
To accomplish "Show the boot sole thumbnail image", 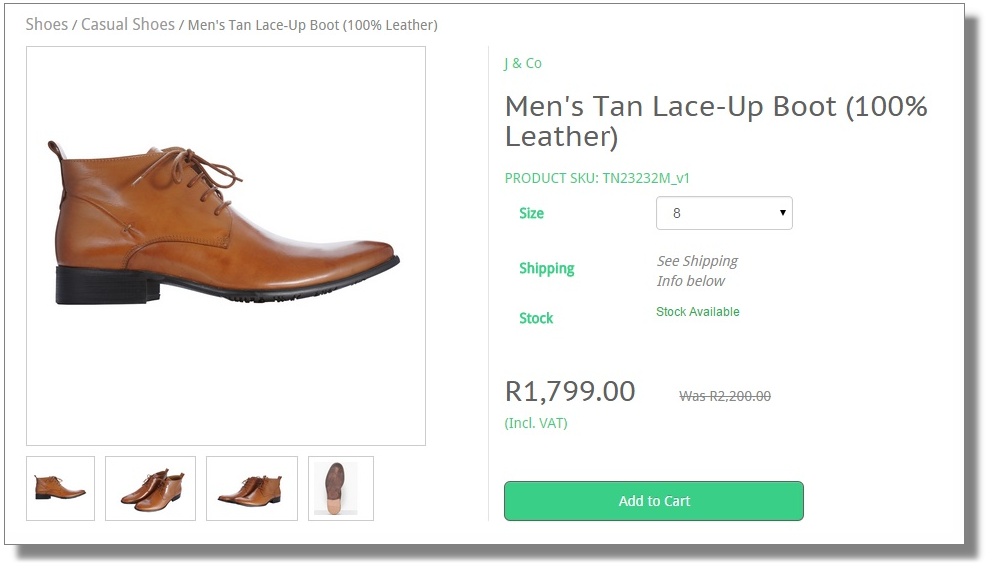I will [341, 488].
